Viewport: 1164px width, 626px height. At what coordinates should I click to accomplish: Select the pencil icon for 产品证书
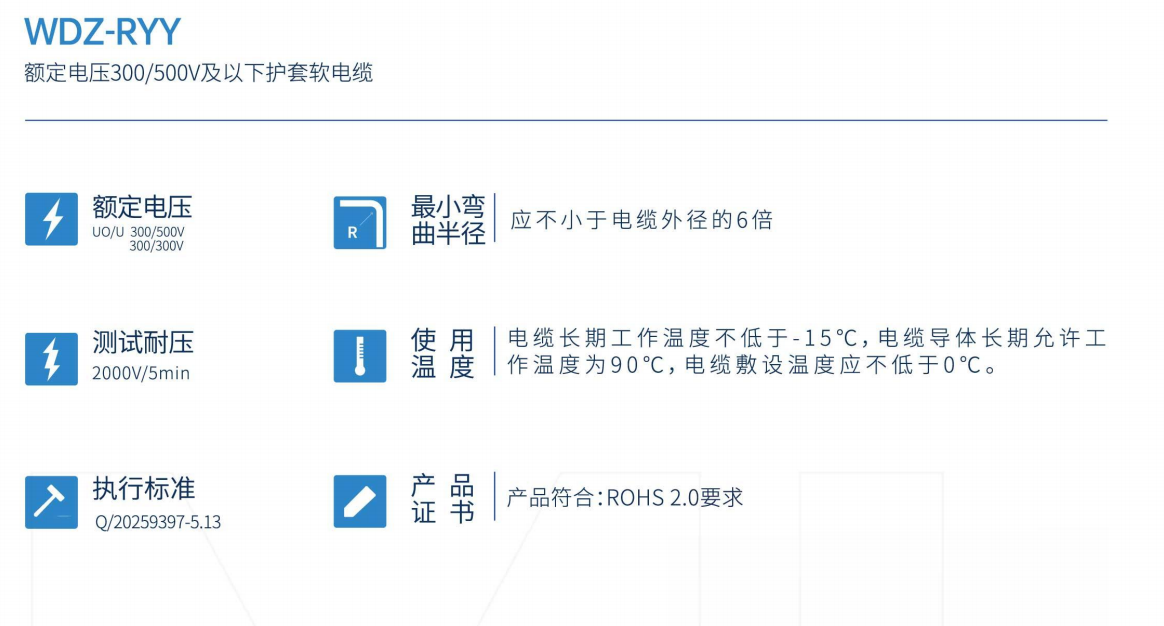(x=359, y=501)
